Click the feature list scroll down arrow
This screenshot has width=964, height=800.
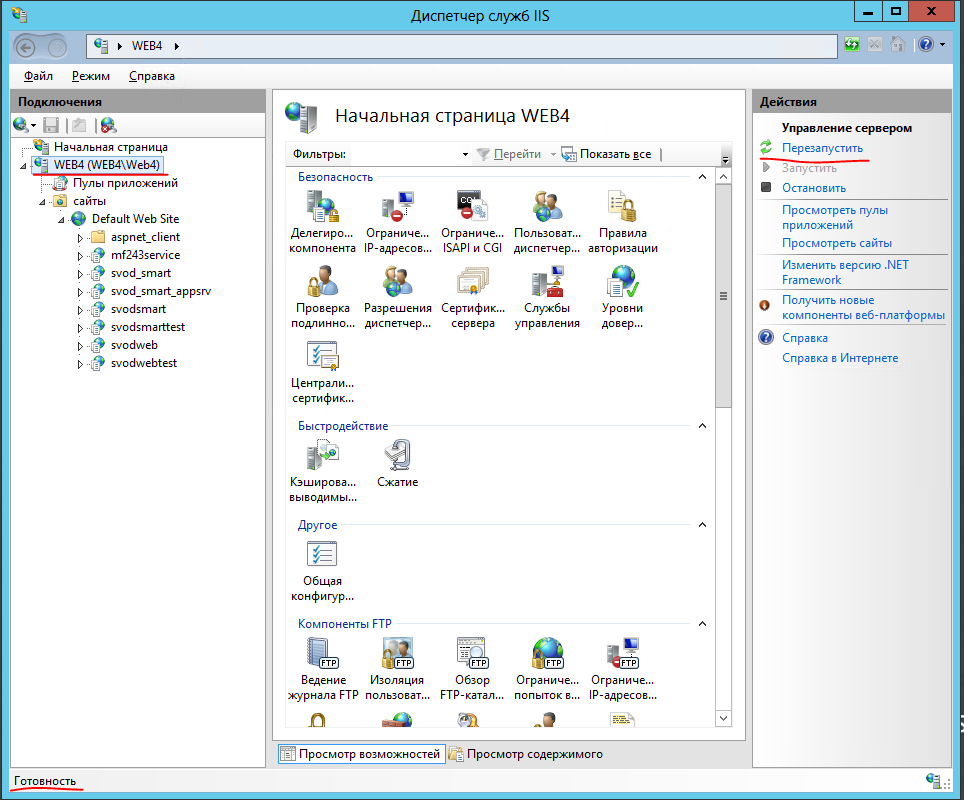click(724, 718)
